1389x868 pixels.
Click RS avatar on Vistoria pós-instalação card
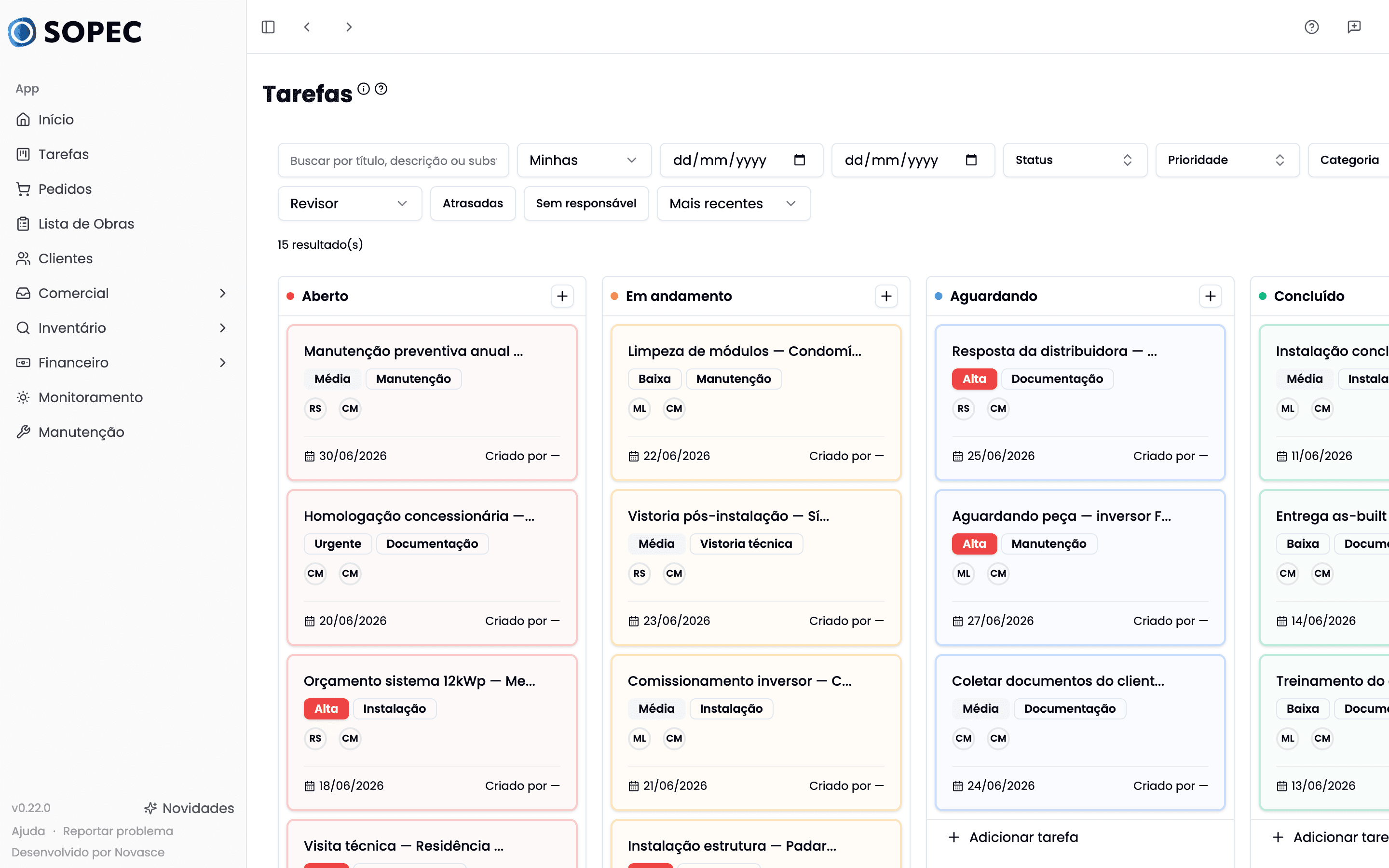(640, 573)
